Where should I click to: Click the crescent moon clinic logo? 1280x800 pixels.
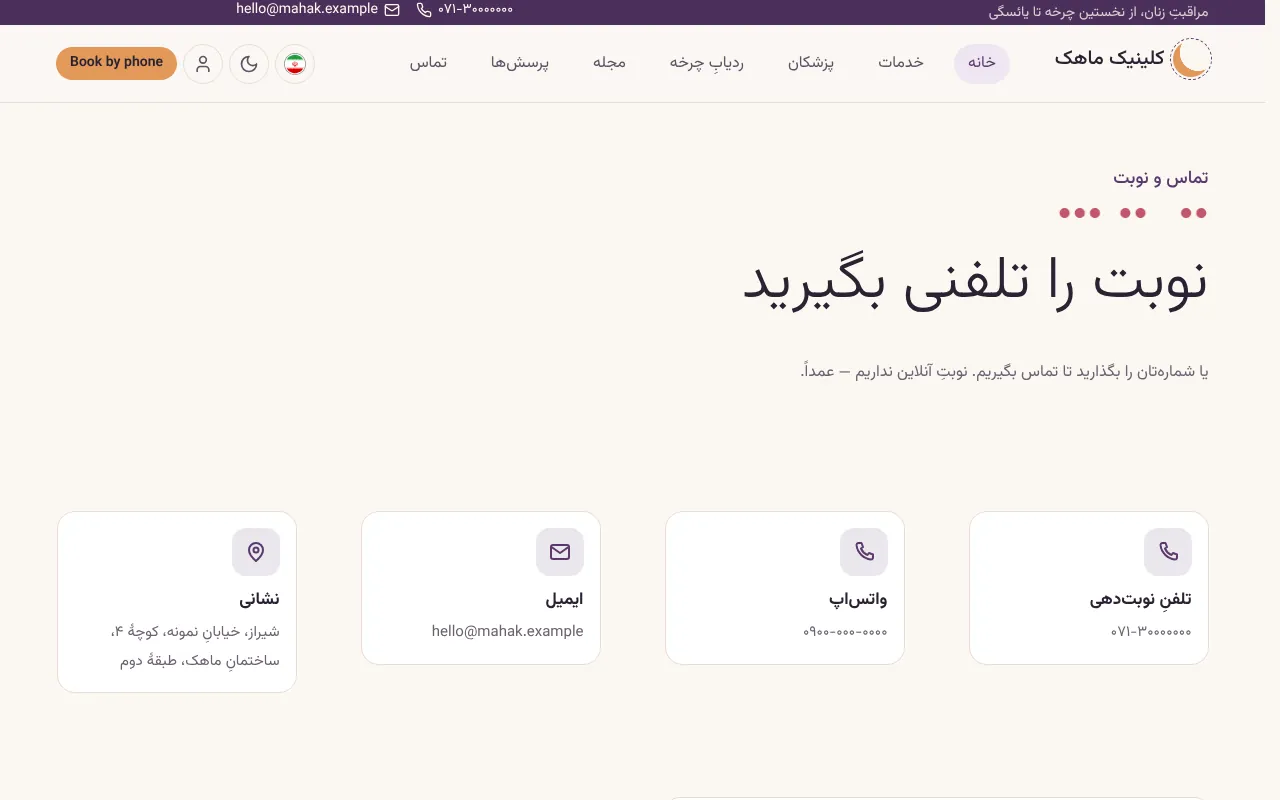(x=1191, y=59)
